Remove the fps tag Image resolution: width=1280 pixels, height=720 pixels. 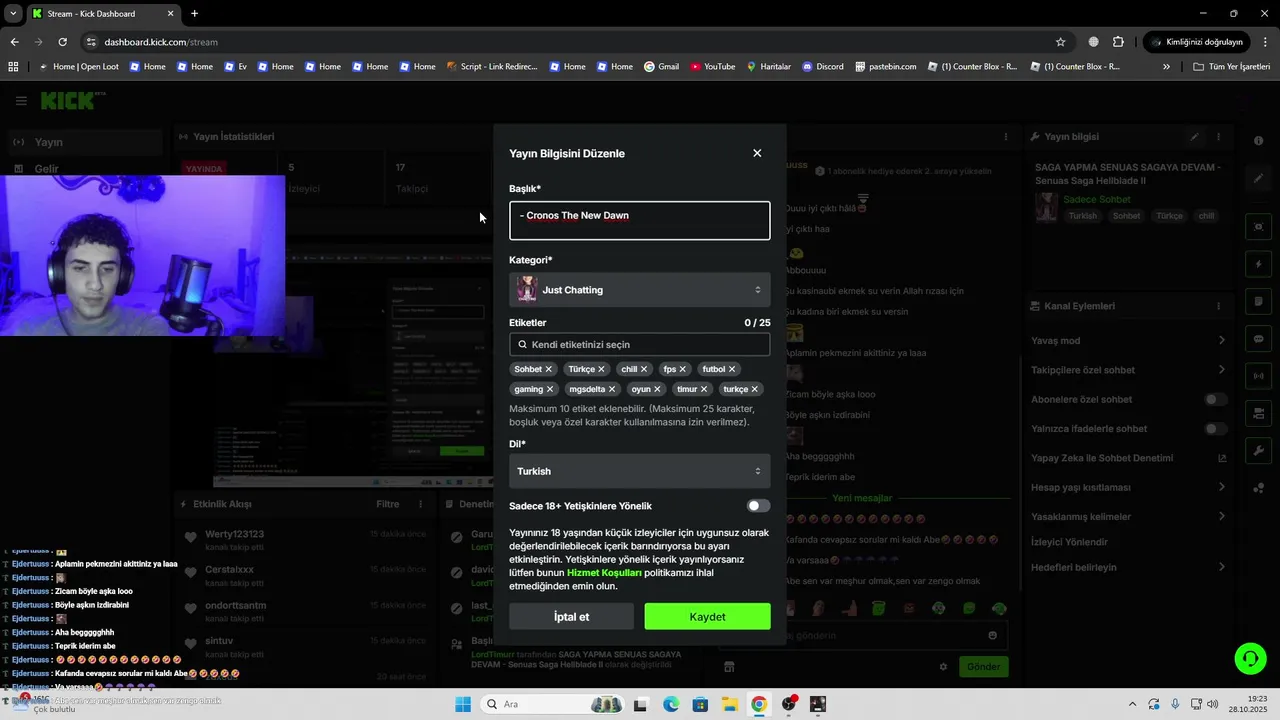[x=683, y=369]
